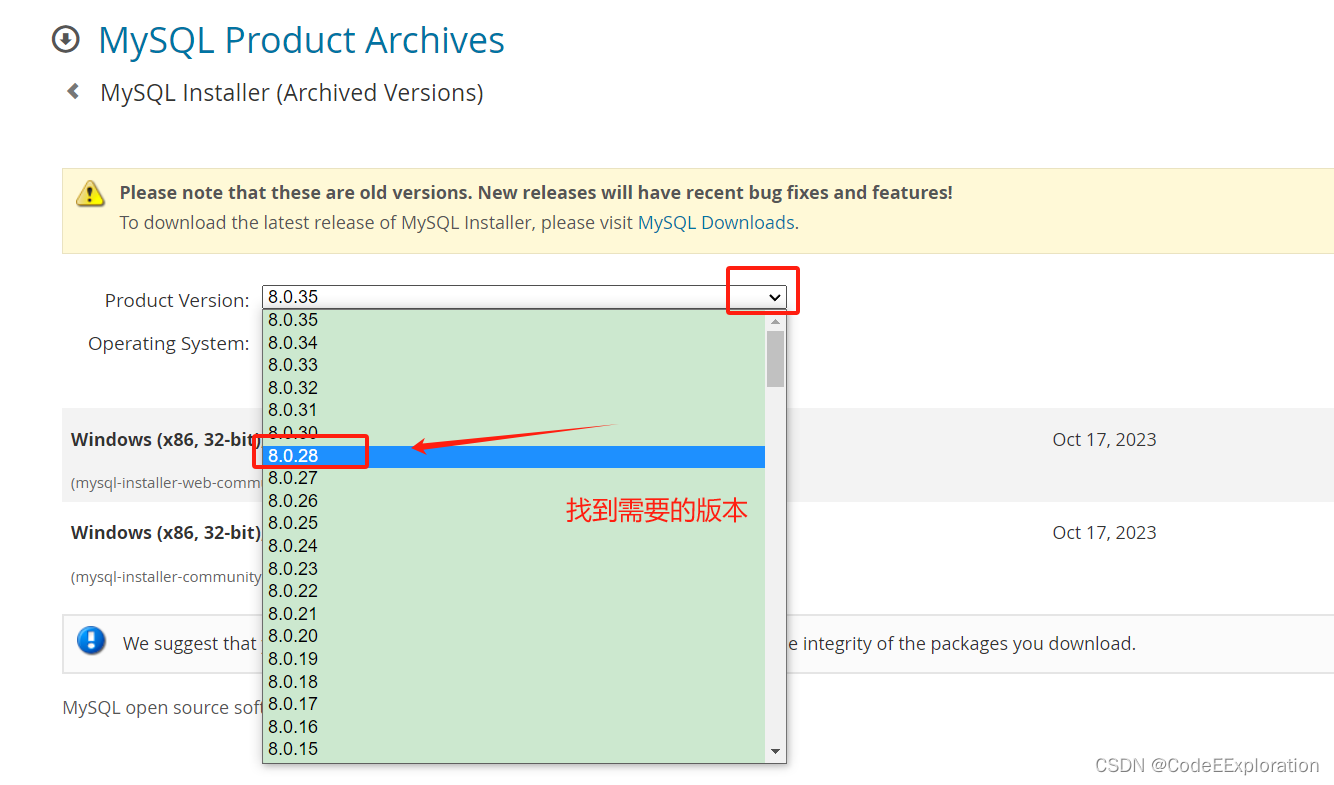Image resolution: width=1334 pixels, height=785 pixels.
Task: Click the mysql-installer-web-comm file name
Action: 166,483
